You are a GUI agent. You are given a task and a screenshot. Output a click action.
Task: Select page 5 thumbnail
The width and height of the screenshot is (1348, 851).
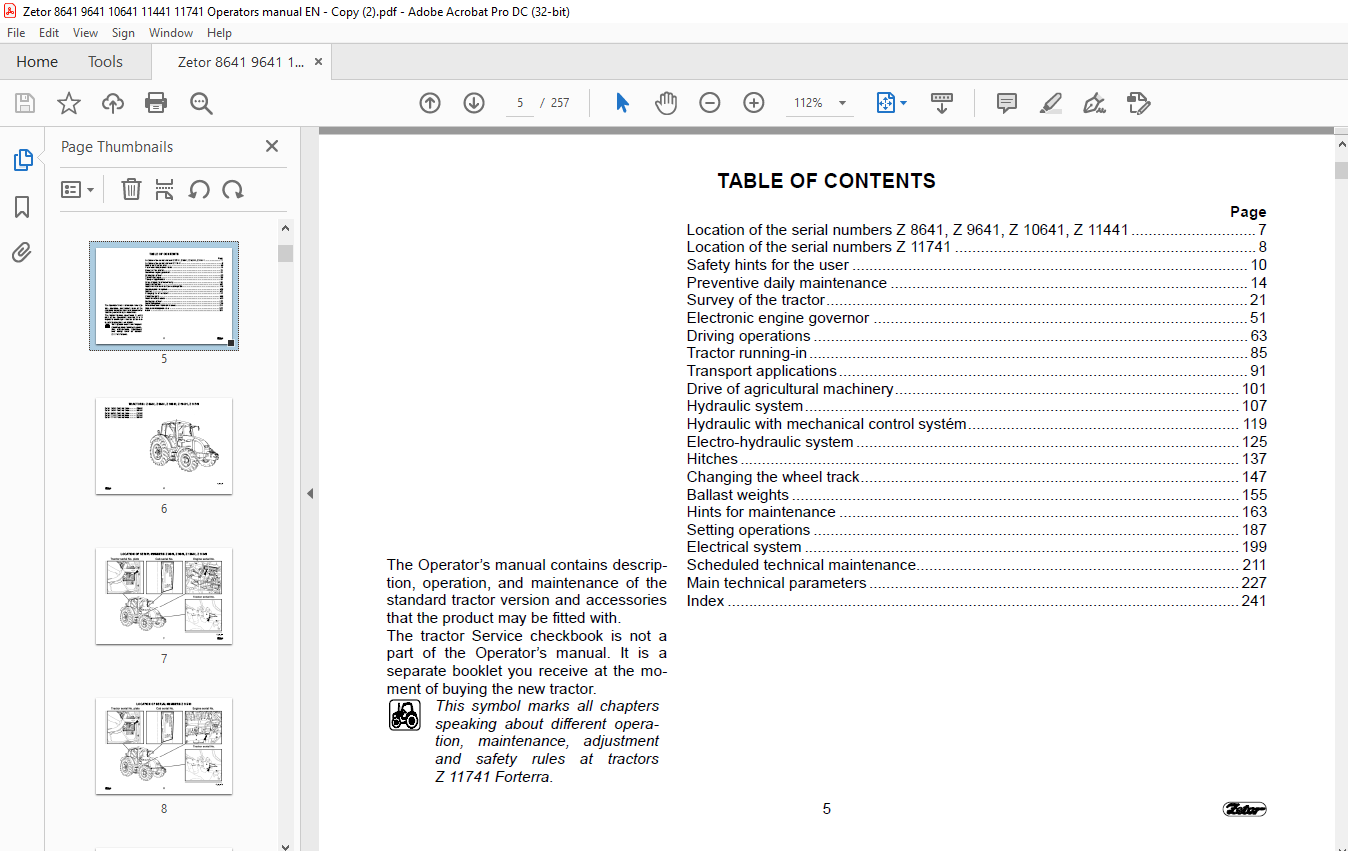point(164,296)
